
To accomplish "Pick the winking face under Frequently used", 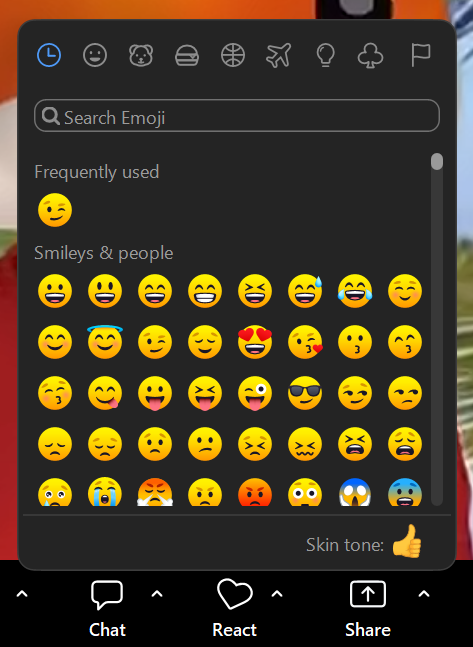I will pos(54,210).
